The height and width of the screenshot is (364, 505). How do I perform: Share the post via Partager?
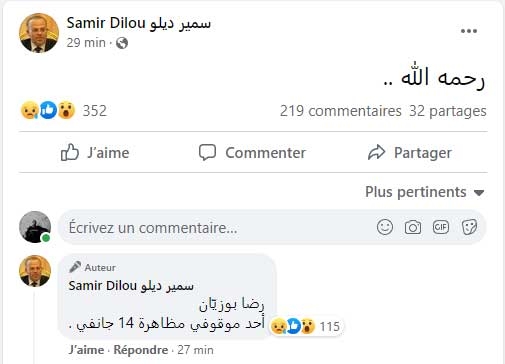coord(410,153)
